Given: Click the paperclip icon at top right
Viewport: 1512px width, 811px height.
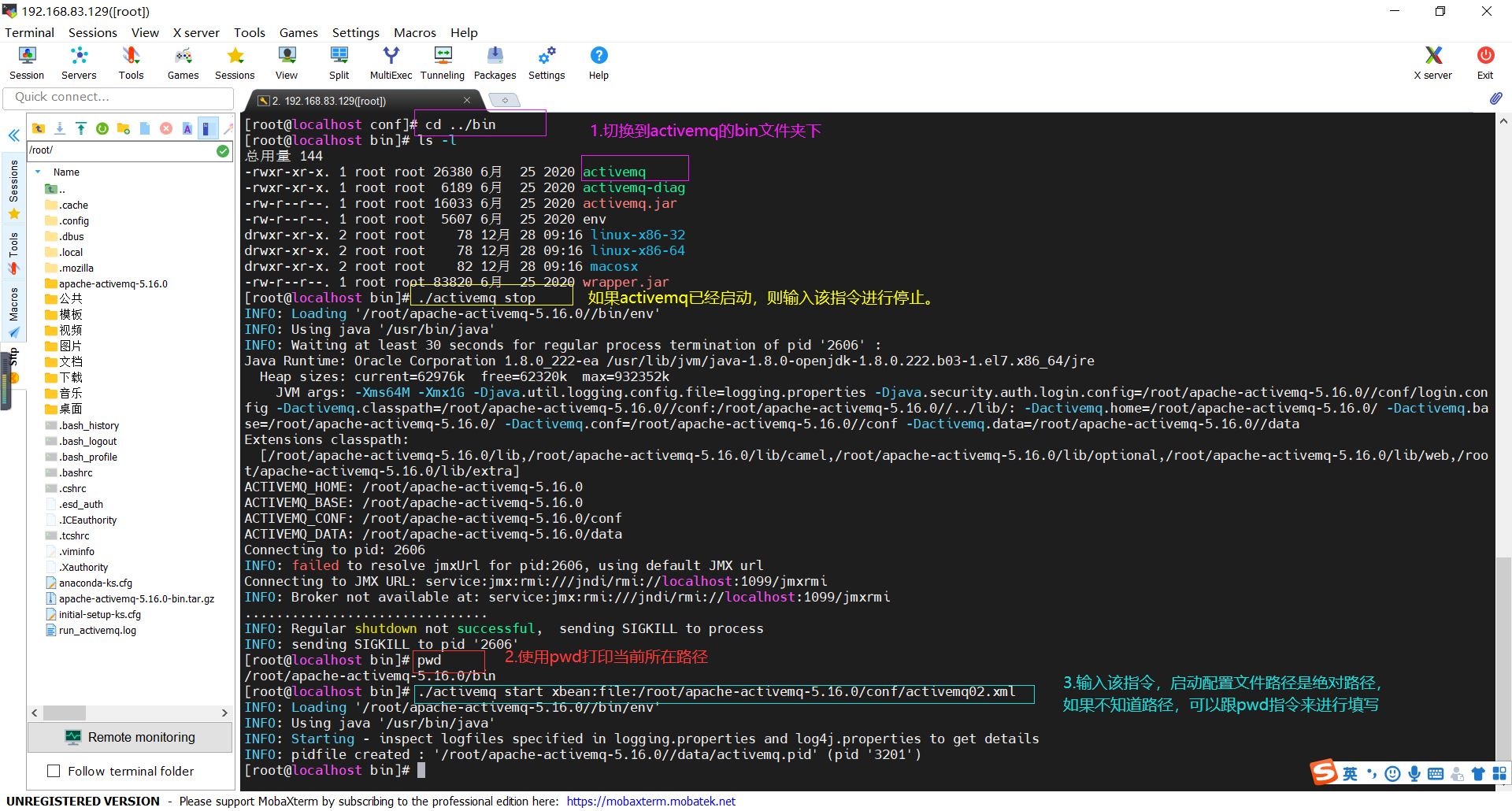Looking at the screenshot, I should point(1495,98).
